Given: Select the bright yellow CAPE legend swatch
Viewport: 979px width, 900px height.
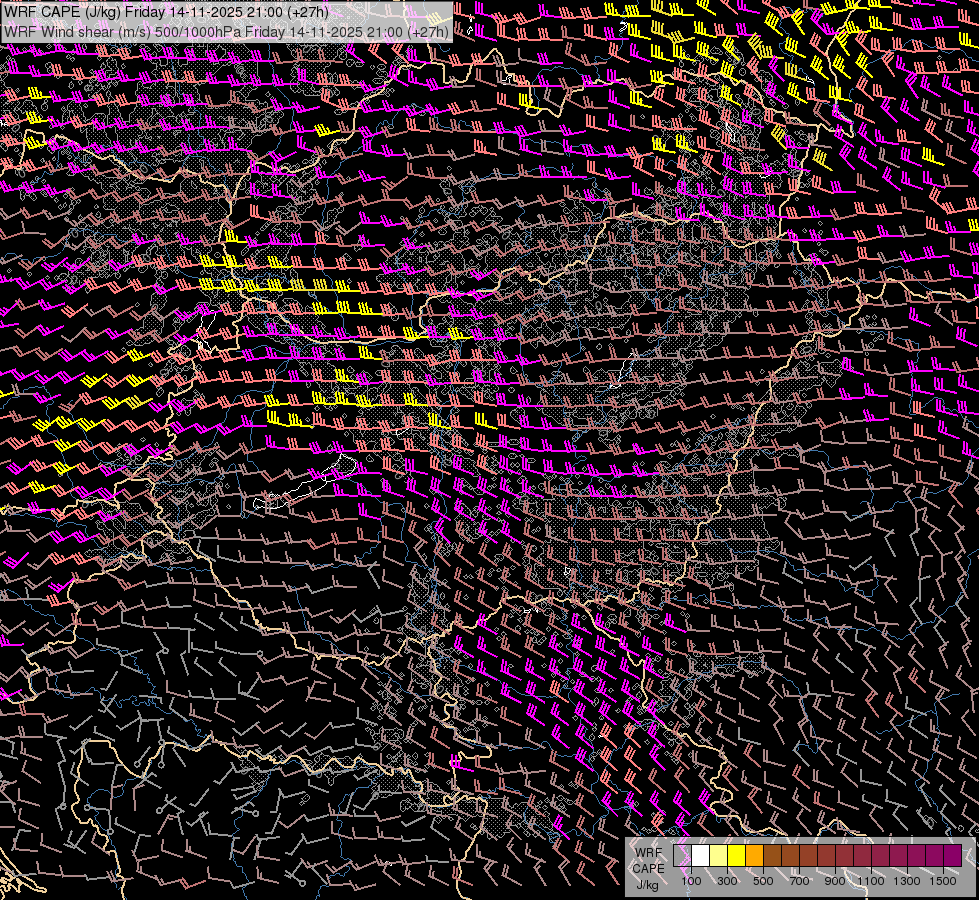Looking at the screenshot, I should 737,856.
